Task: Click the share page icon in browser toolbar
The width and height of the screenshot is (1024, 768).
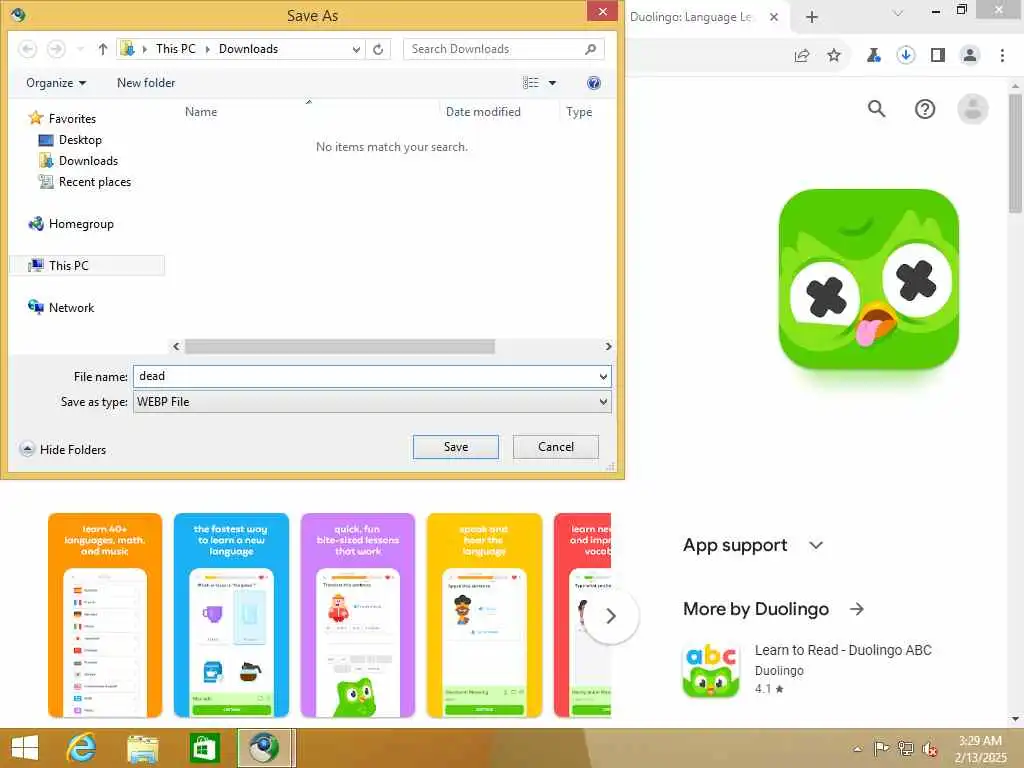Action: 802,56
